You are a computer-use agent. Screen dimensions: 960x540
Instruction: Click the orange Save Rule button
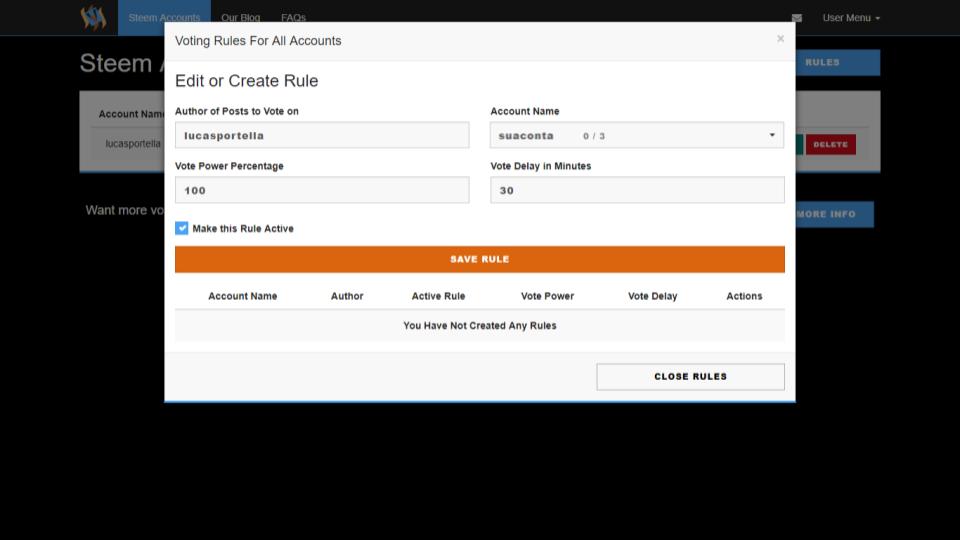coord(479,260)
